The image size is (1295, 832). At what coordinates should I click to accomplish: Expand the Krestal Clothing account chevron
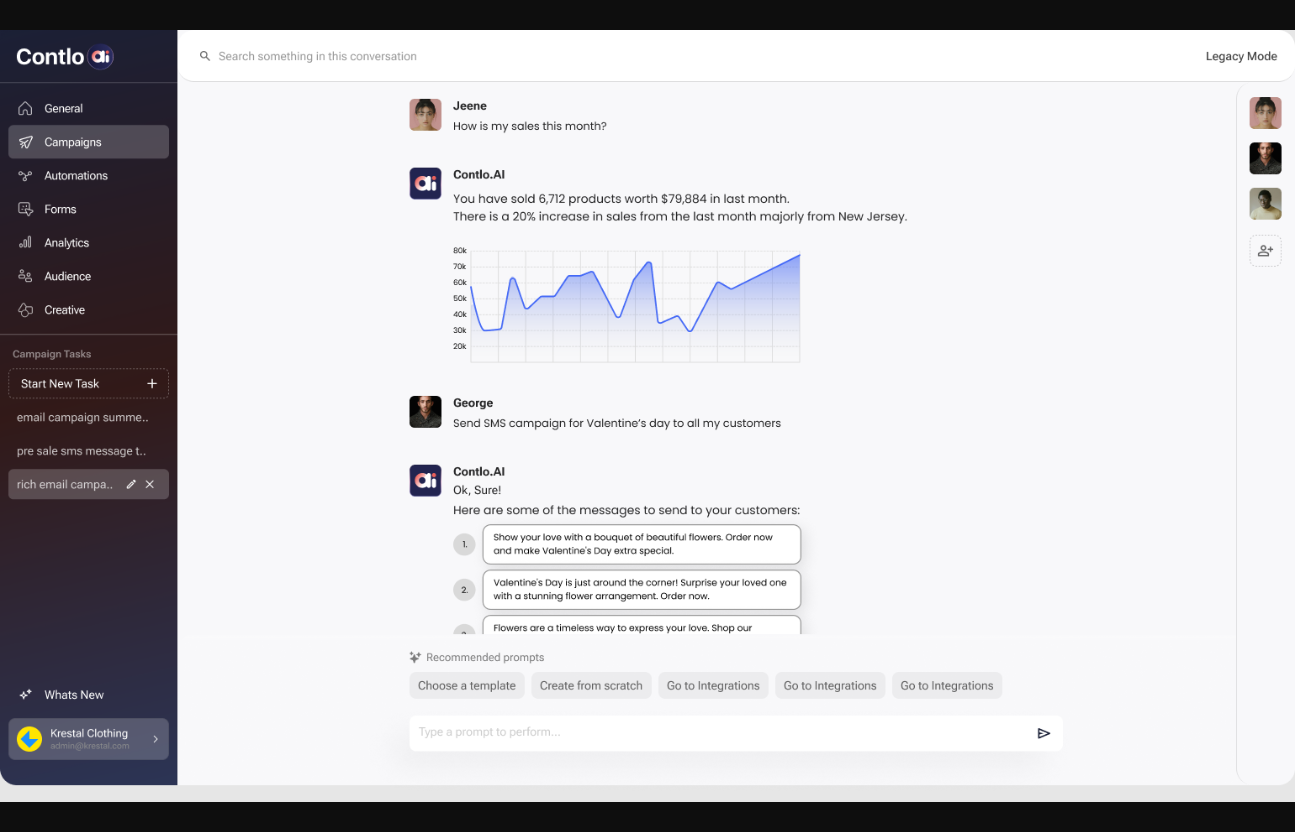point(155,739)
